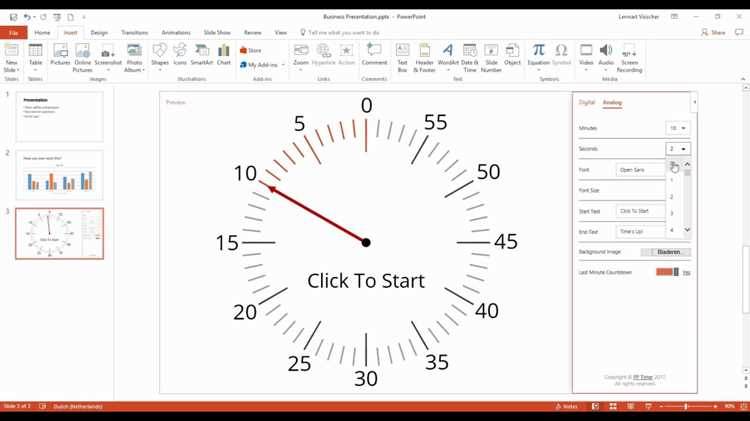Screen dimensions: 750x421
Task: Insert a Video from the Media group
Action: coord(586,57)
